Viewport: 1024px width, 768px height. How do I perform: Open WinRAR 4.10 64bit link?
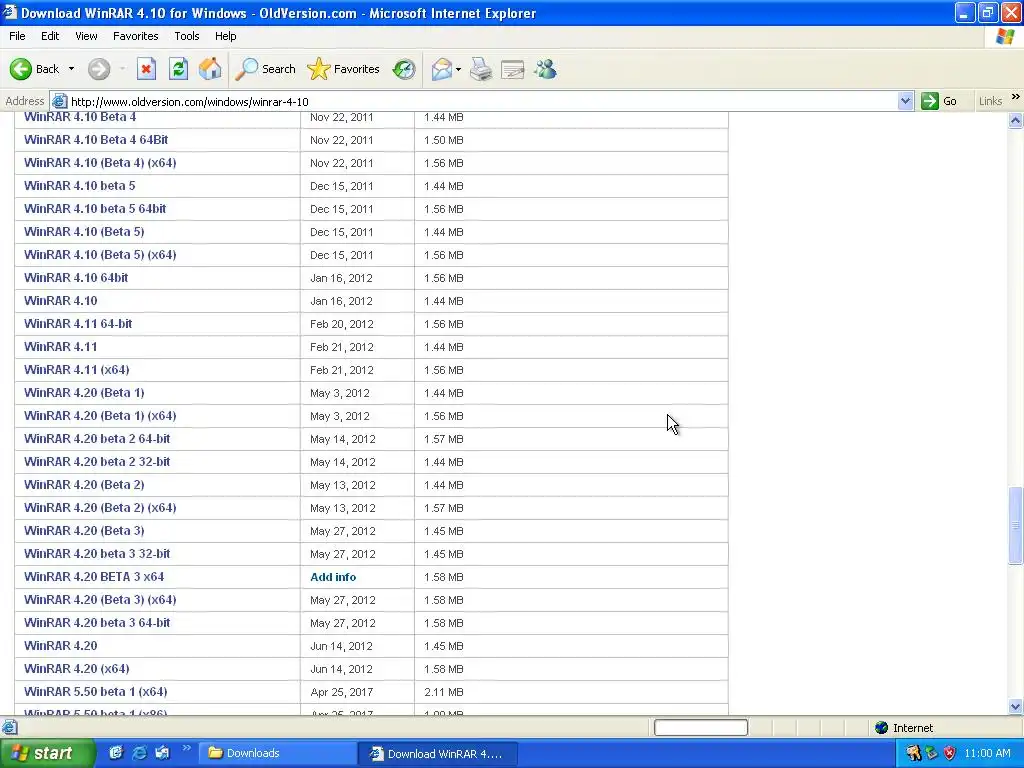76,278
